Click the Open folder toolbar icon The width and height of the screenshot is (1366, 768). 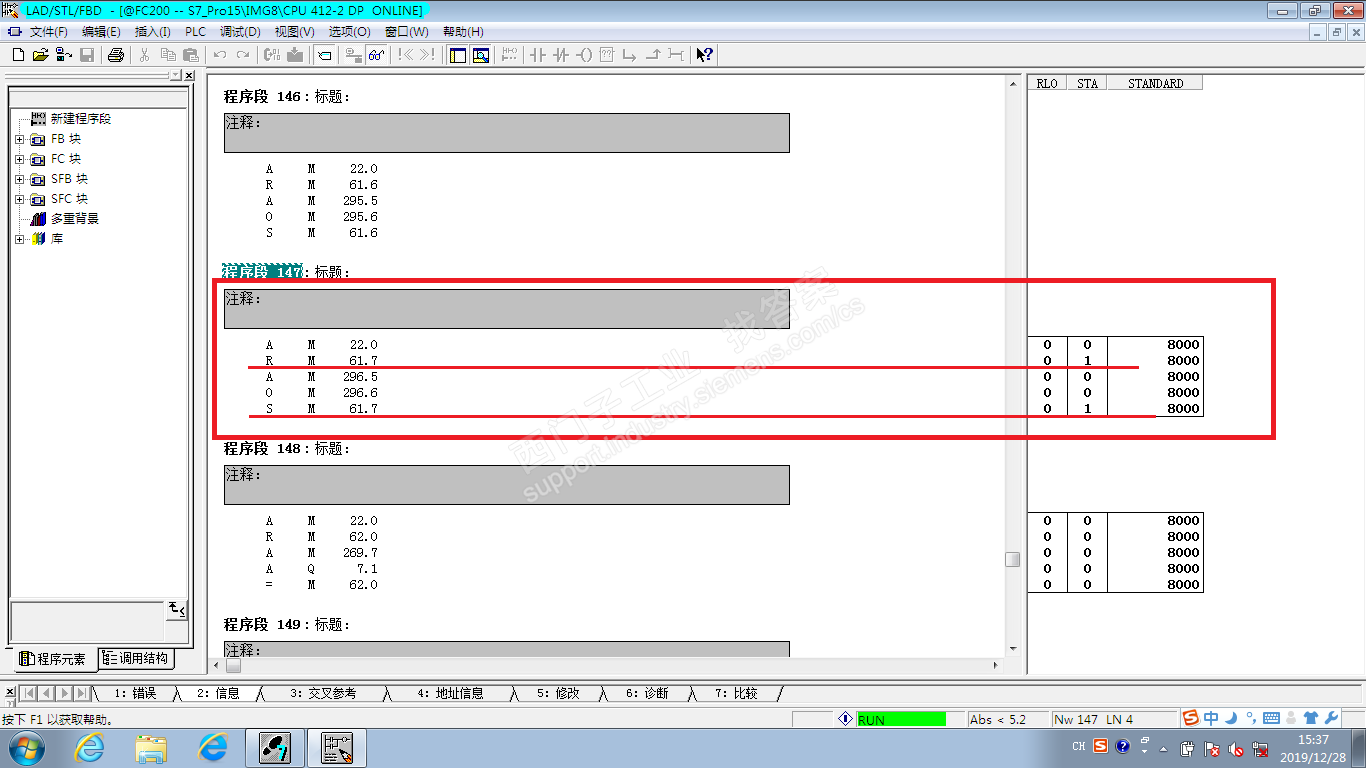[x=41, y=55]
